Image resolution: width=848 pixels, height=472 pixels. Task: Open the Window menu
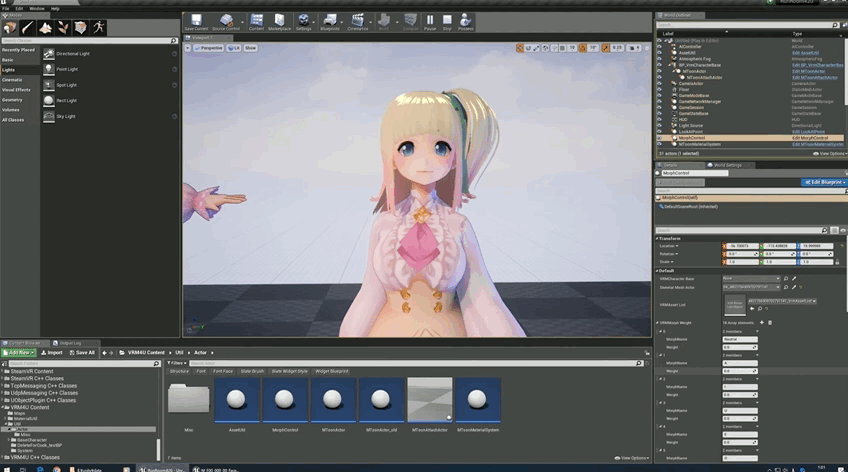click(x=37, y=8)
